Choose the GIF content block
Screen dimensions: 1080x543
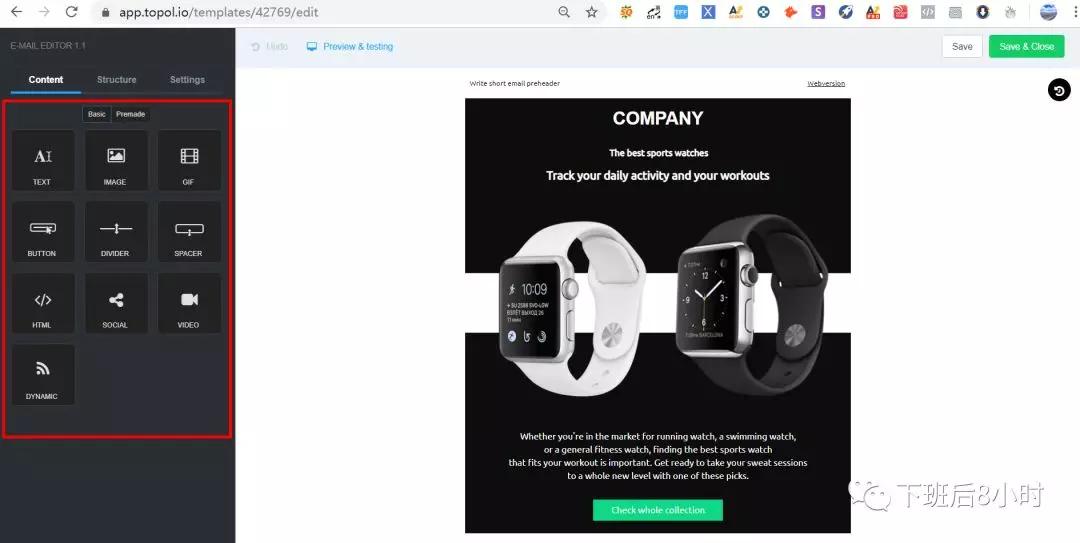(189, 161)
